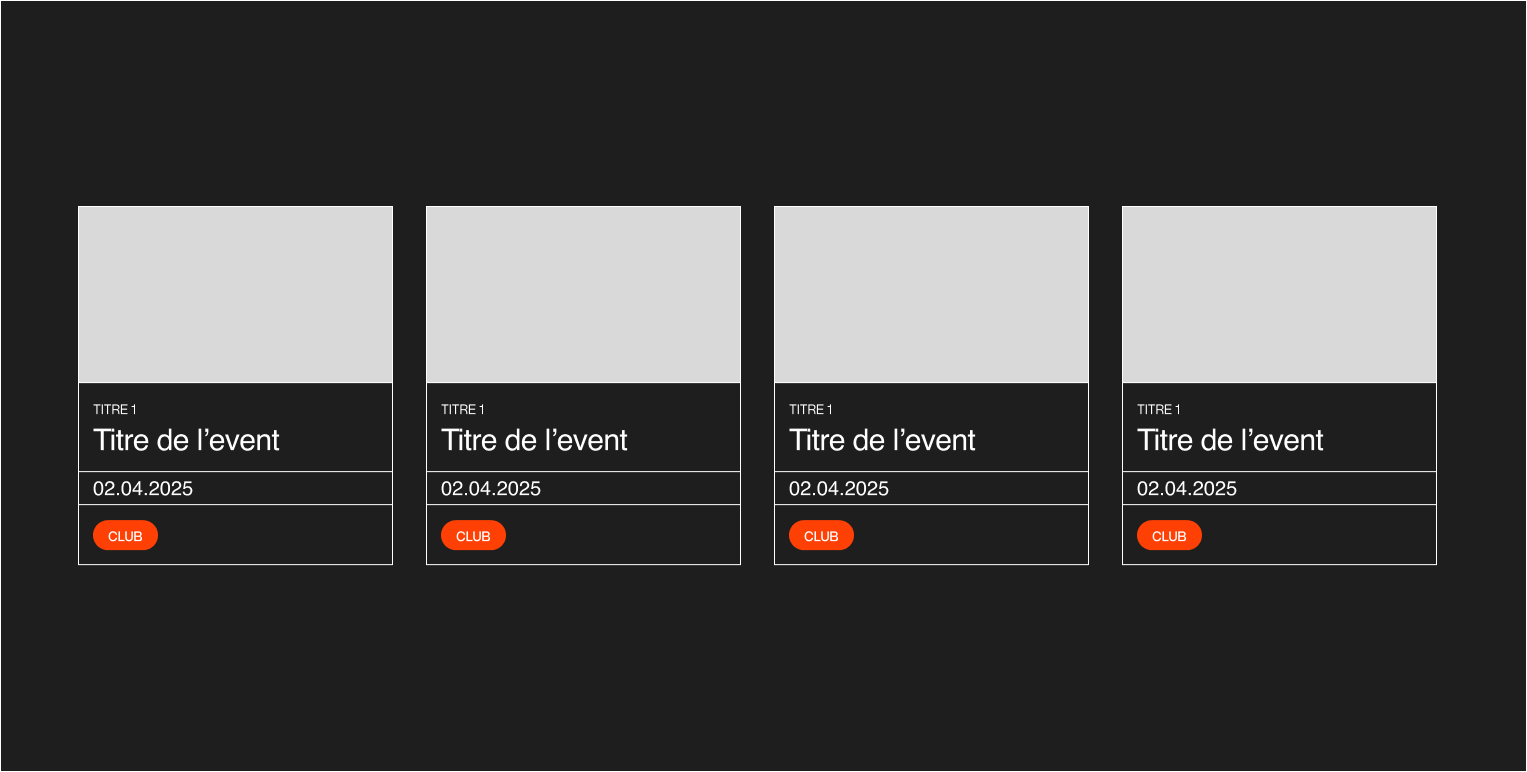
Task: Click the fourth card's gray image placeholder
Action: click(1279, 295)
